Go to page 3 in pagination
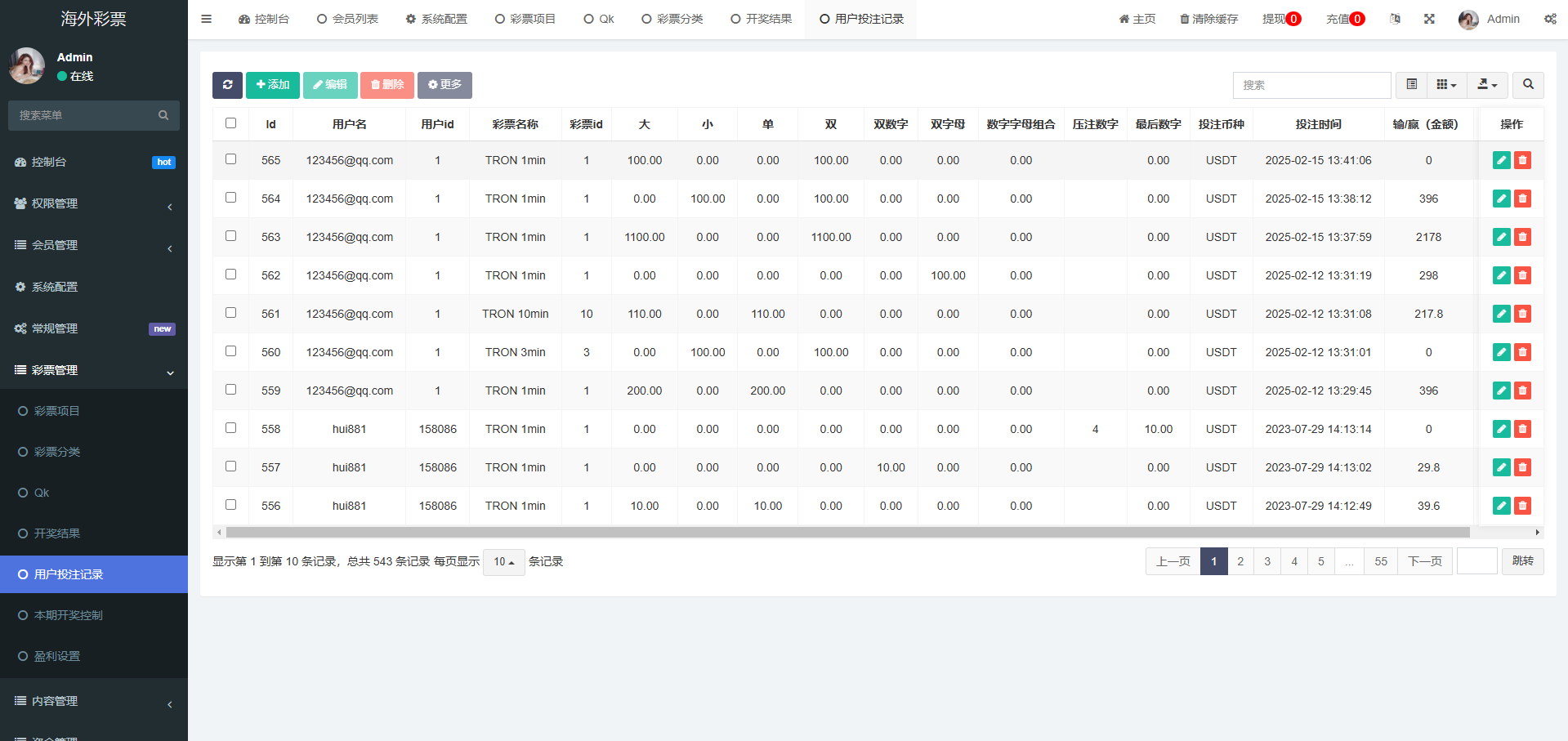 click(1267, 562)
